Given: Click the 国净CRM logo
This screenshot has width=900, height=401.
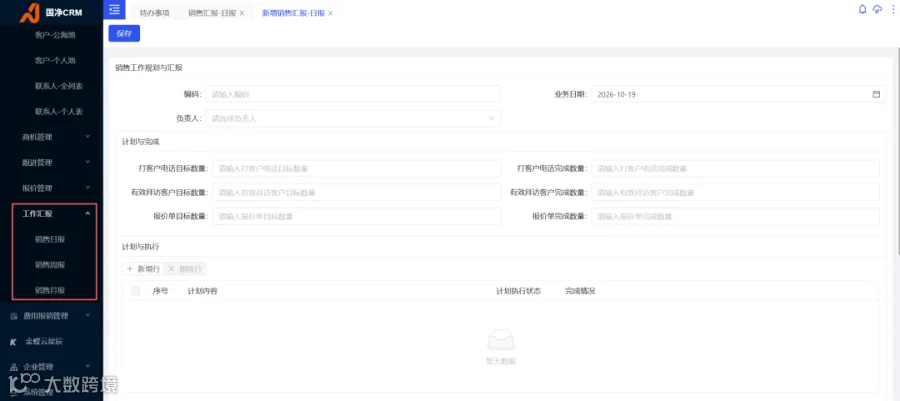Looking at the screenshot, I should click(51, 12).
